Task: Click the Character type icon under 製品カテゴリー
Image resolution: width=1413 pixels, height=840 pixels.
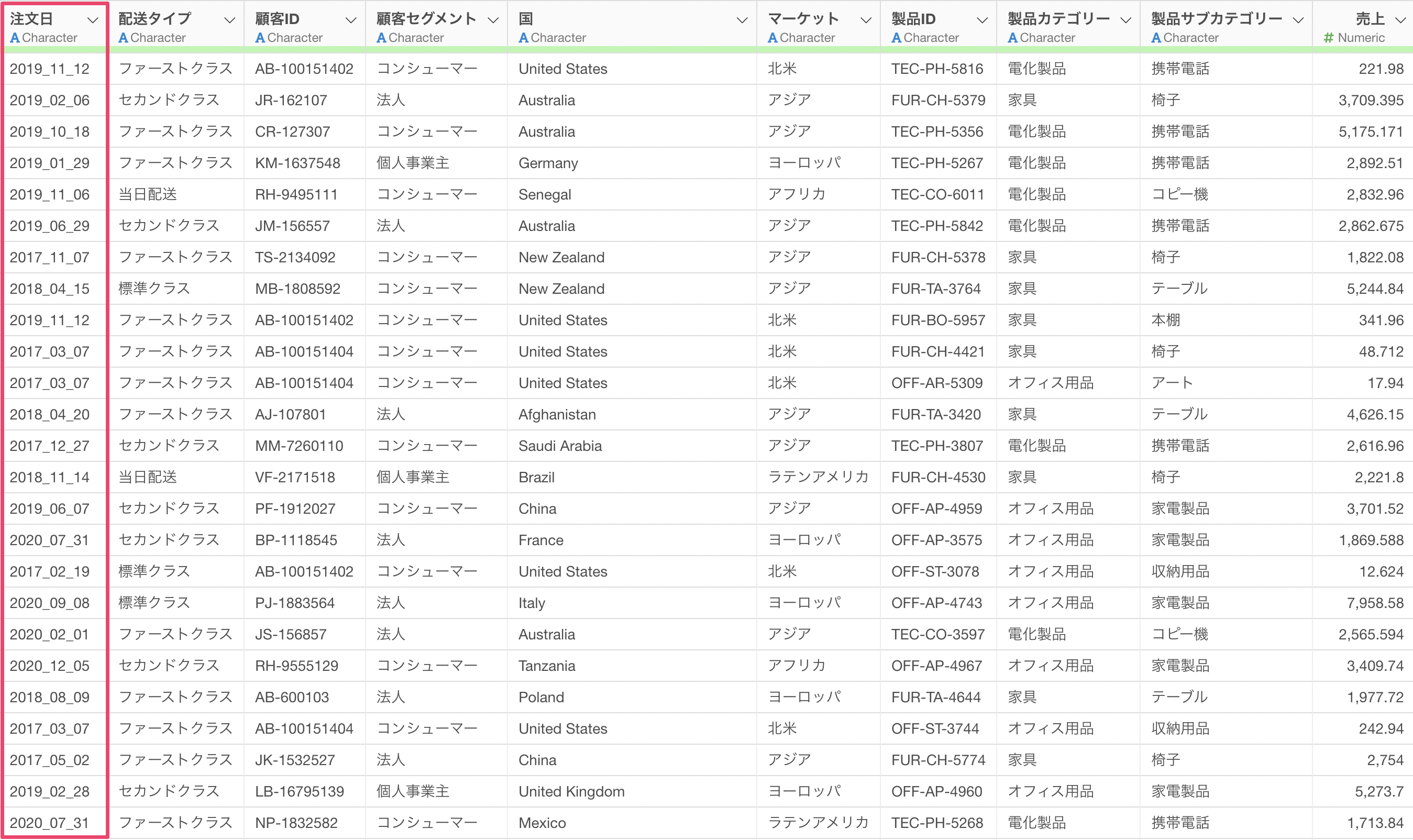Action: [x=1013, y=38]
